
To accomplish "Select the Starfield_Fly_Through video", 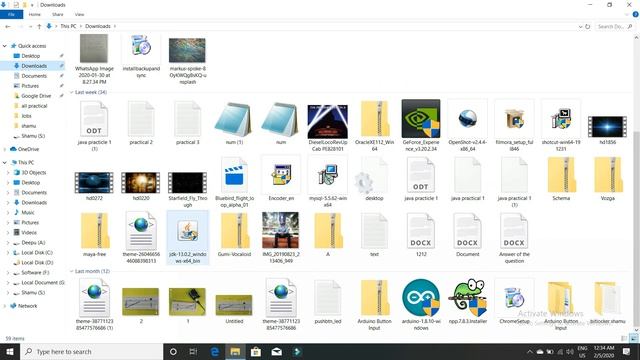I will tap(187, 182).
